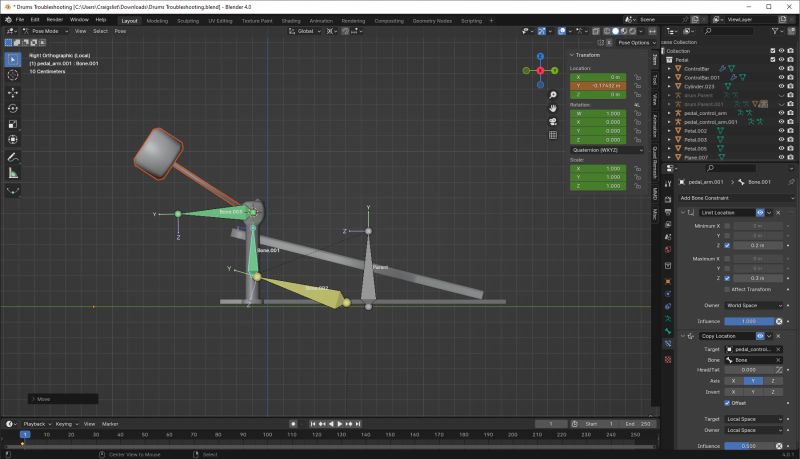Adjust Limit Location Influence slider
The image size is (800, 459).
[749, 321]
